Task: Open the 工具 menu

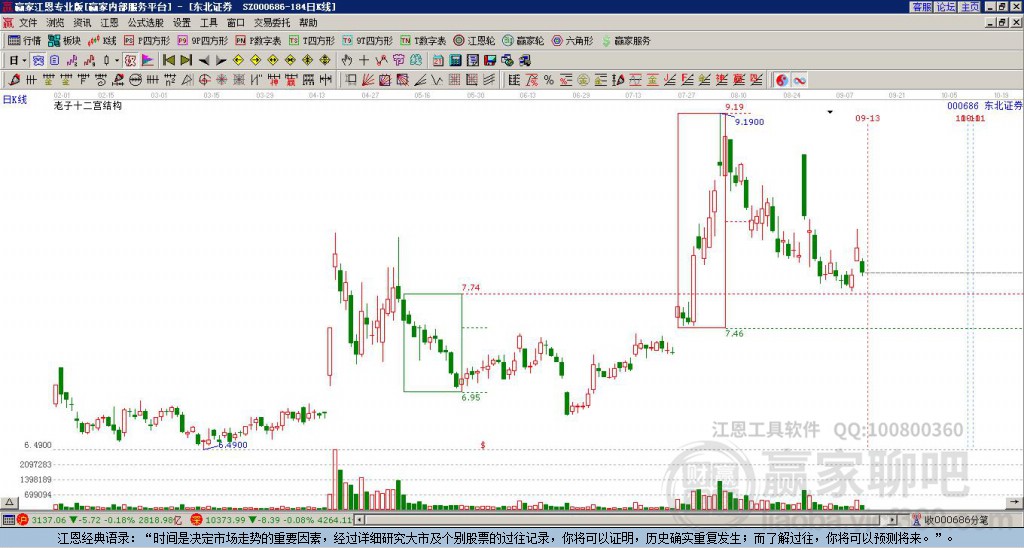Action: 209,23
